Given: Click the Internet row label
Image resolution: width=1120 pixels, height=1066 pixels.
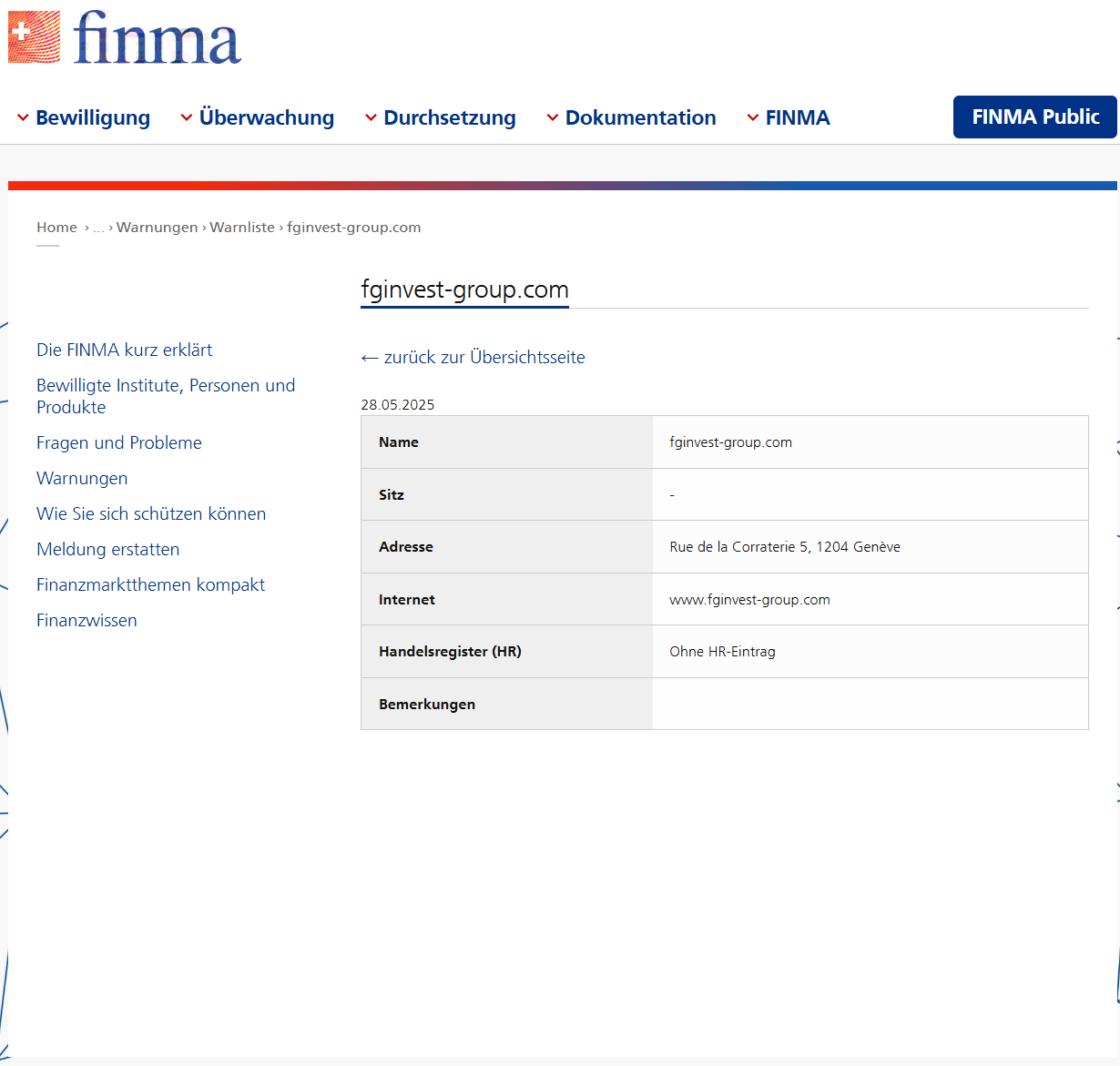Looking at the screenshot, I should 407,599.
